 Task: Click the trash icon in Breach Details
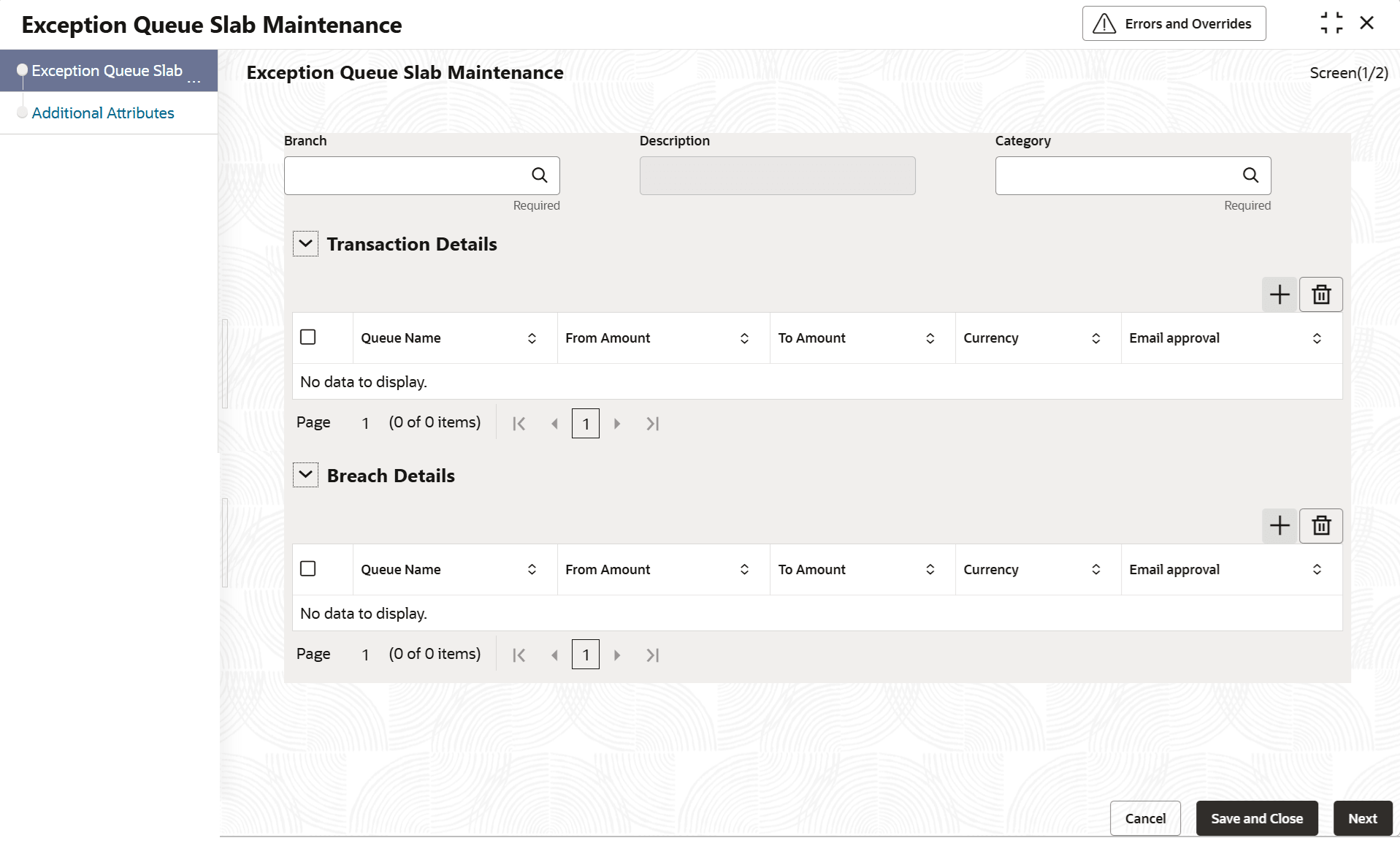pyautogui.click(x=1321, y=525)
